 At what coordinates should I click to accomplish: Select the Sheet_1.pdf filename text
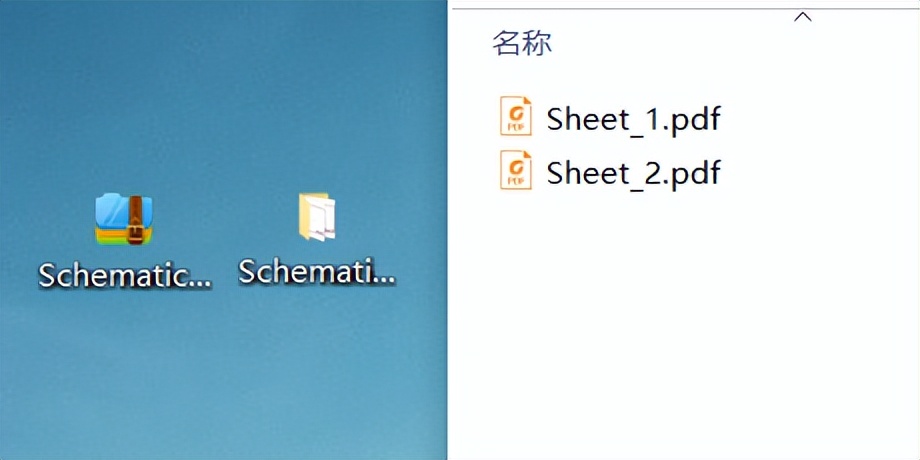tap(633, 119)
